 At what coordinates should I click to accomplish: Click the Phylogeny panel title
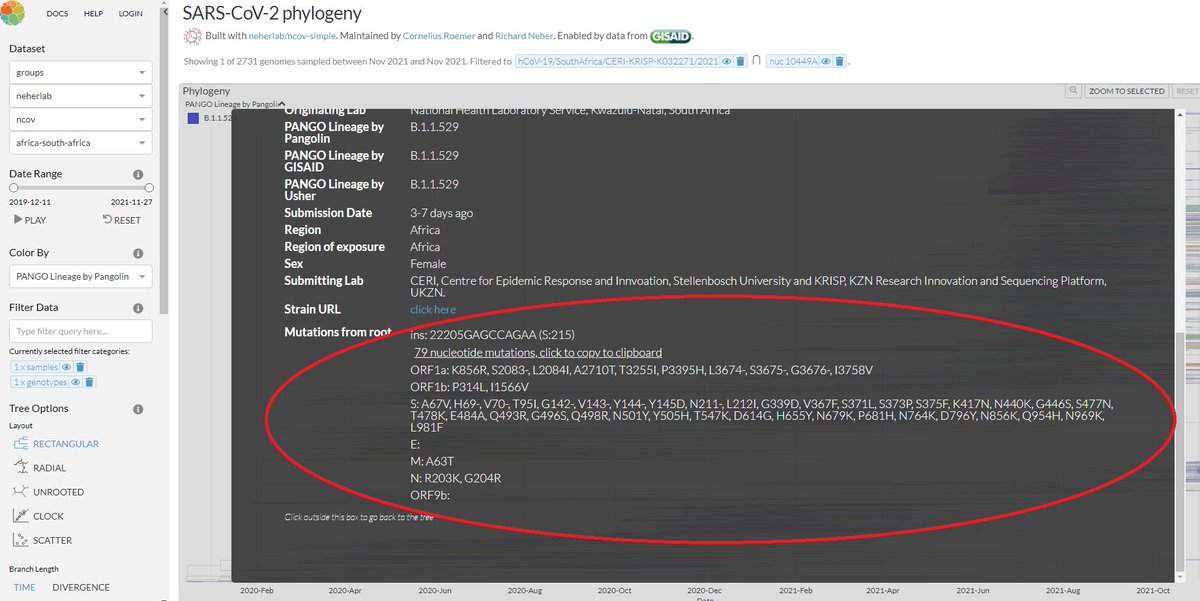coord(206,91)
